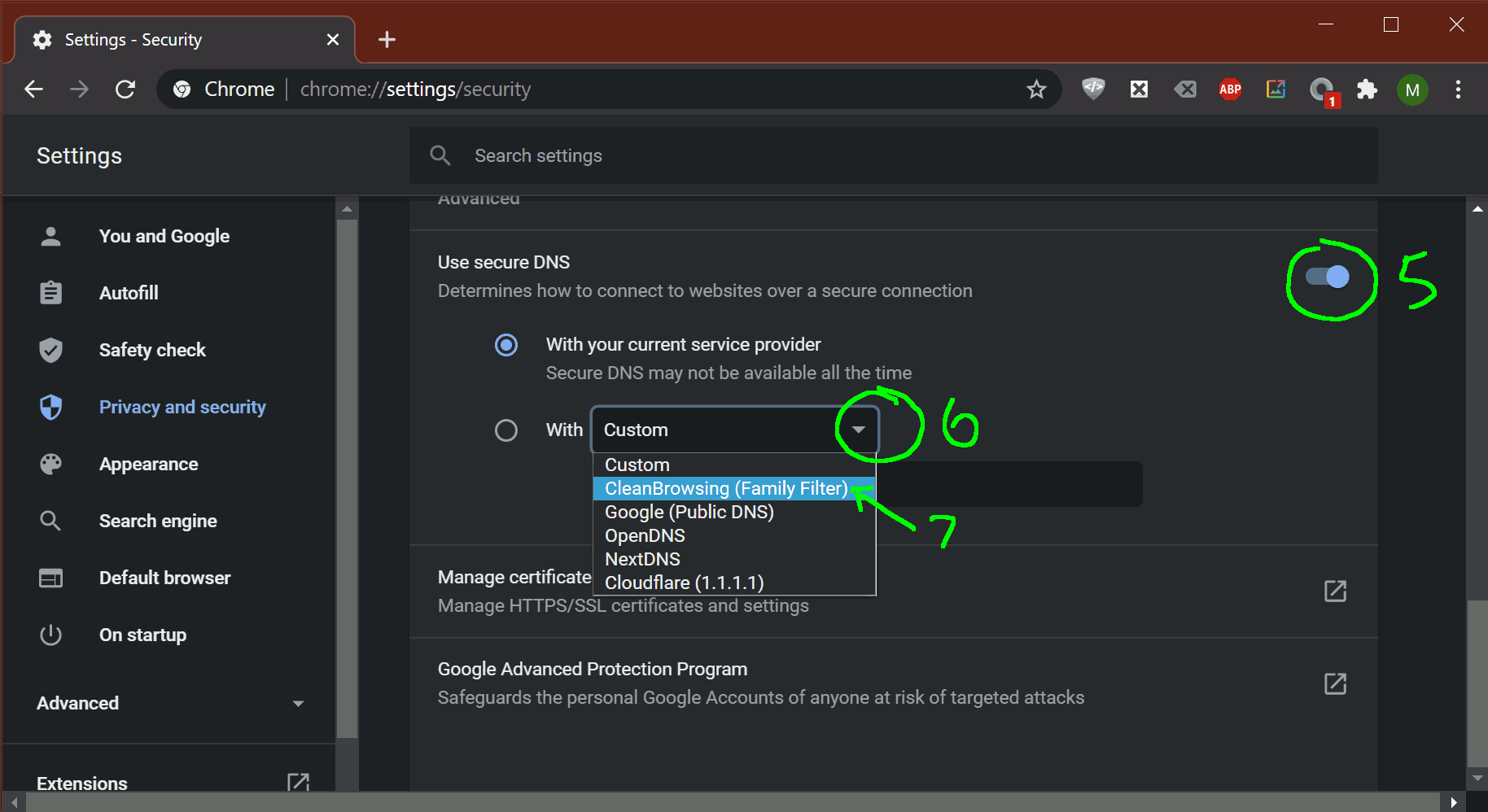Open Manage certificates external link icon

point(1335,591)
